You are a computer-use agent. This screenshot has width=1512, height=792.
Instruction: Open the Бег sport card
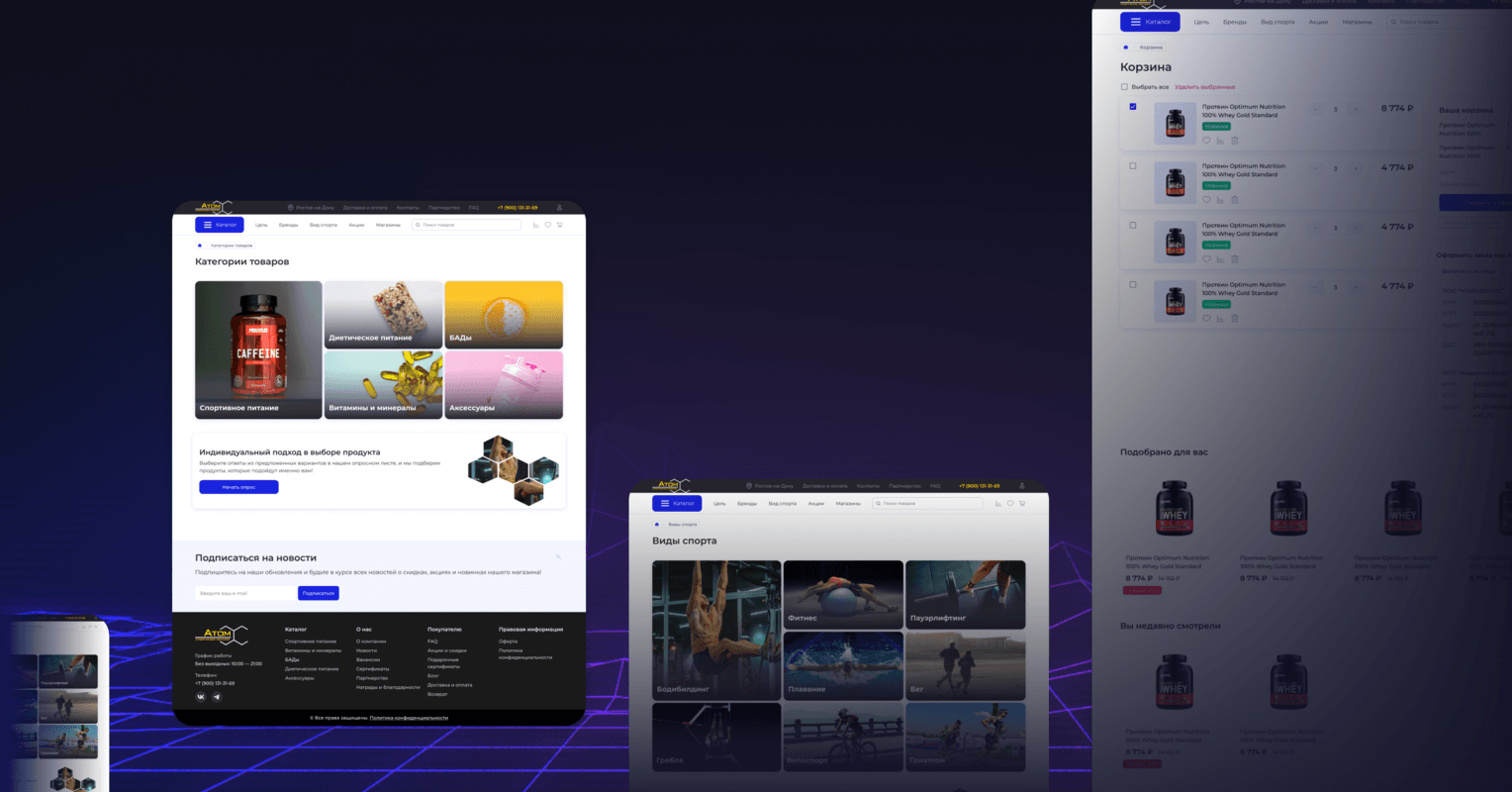click(x=965, y=666)
